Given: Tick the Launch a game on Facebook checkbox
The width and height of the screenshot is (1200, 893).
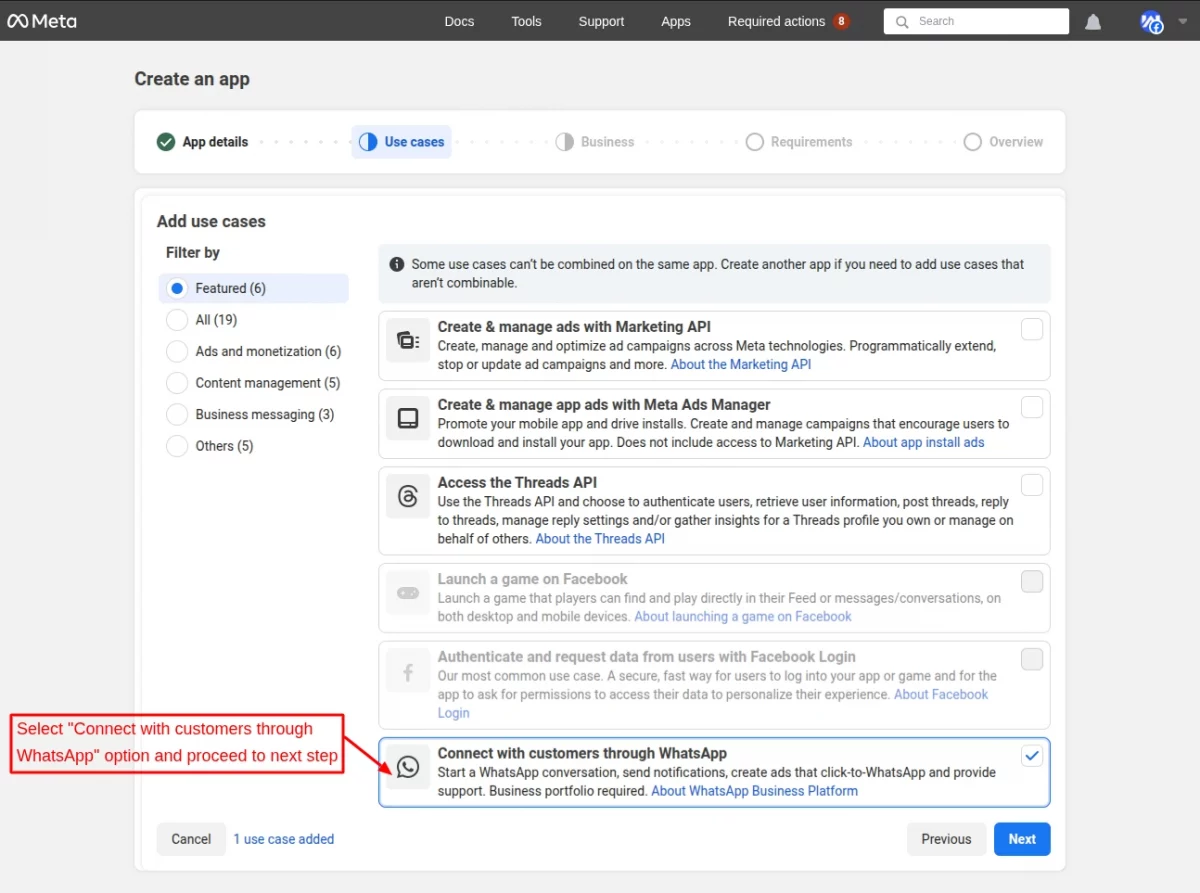Looking at the screenshot, I should (1032, 581).
